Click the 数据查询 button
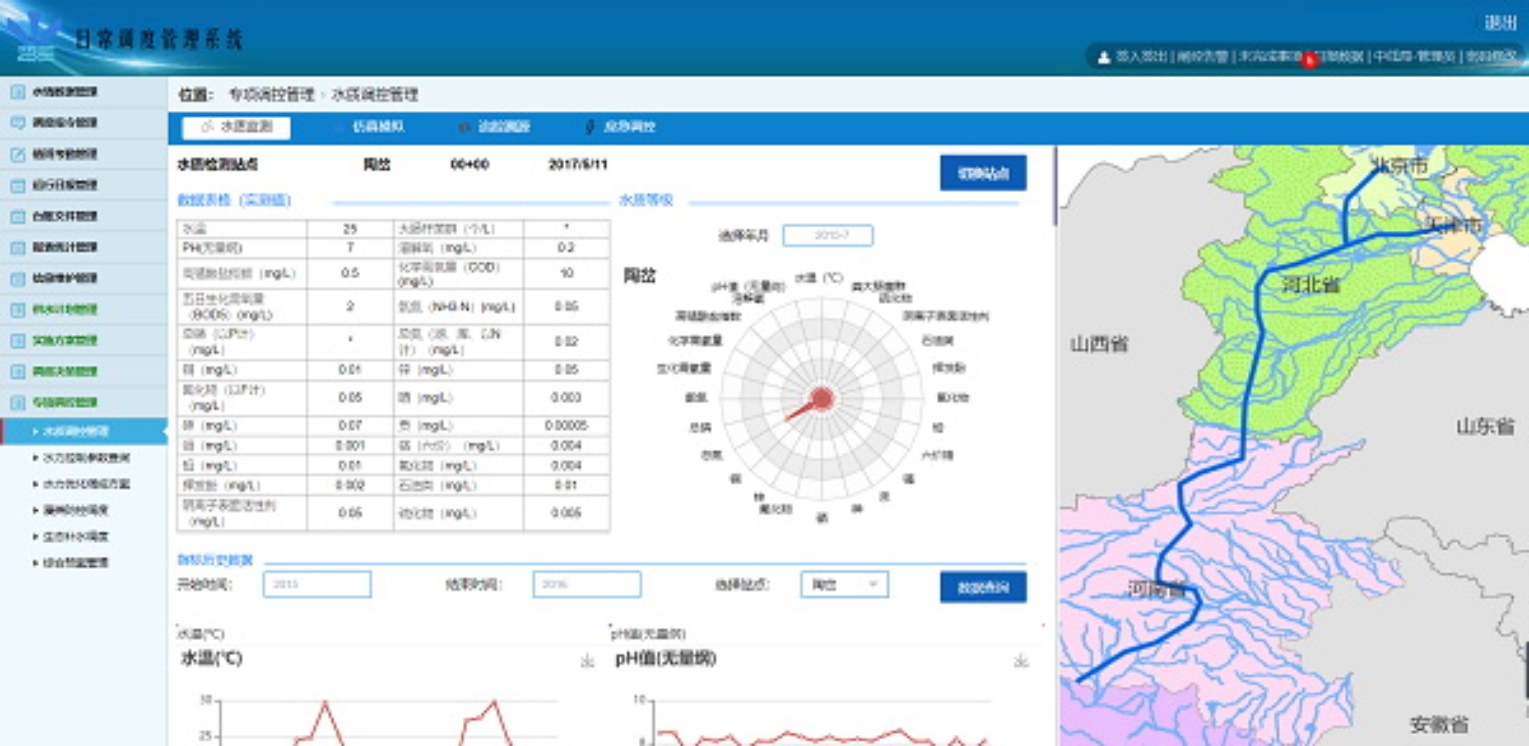The width and height of the screenshot is (1529, 746). pyautogui.click(x=982, y=588)
